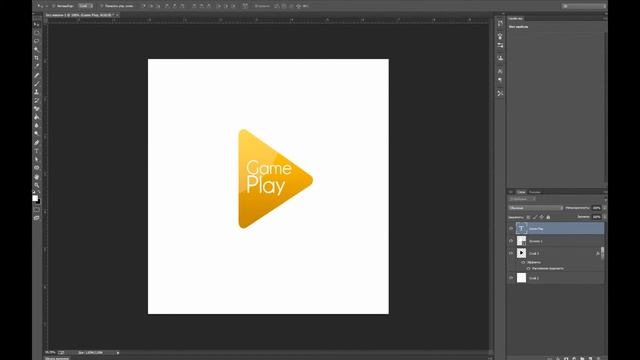Screen dimensions: 640x360
Task: Select the Path Selection tool
Action: [x=37, y=159]
